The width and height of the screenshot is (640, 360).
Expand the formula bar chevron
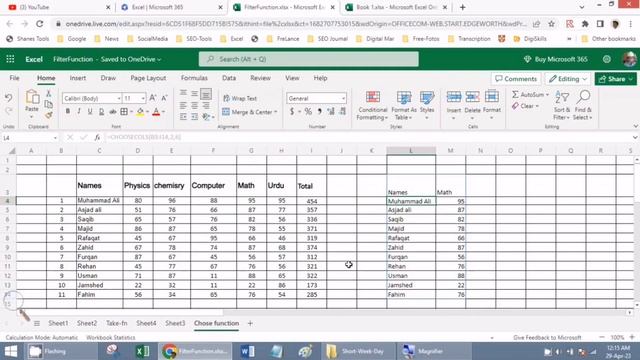click(635, 138)
